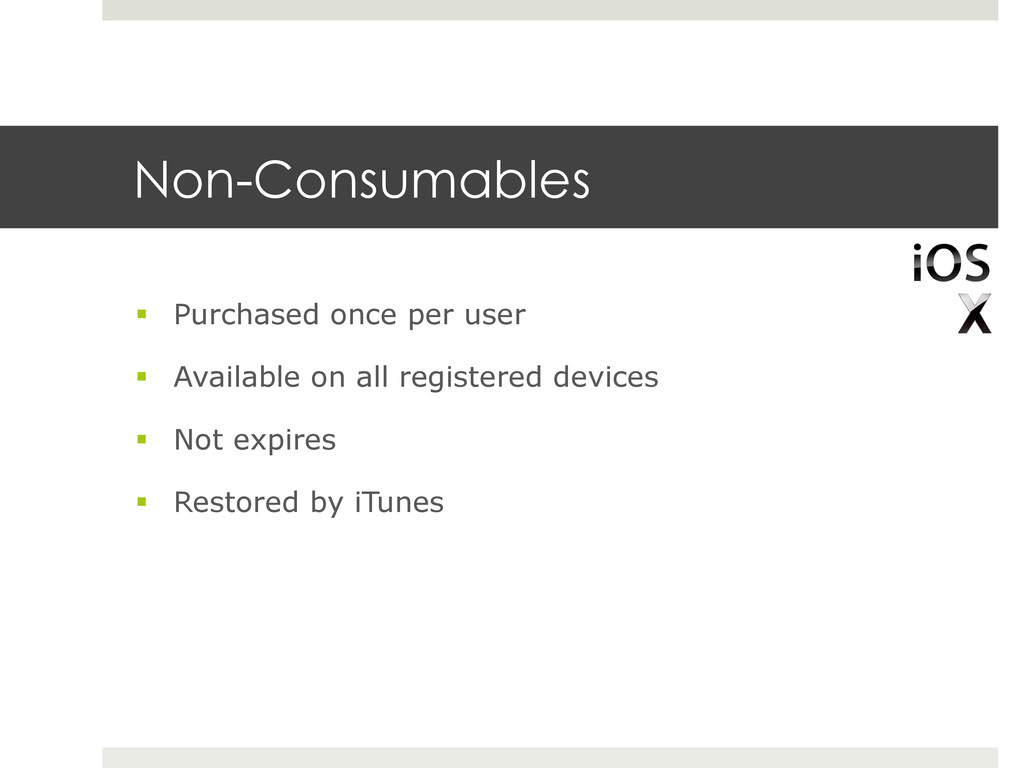Click the word 'iTunes' in last bullet
Screen dimensions: 1024x768
(399, 502)
